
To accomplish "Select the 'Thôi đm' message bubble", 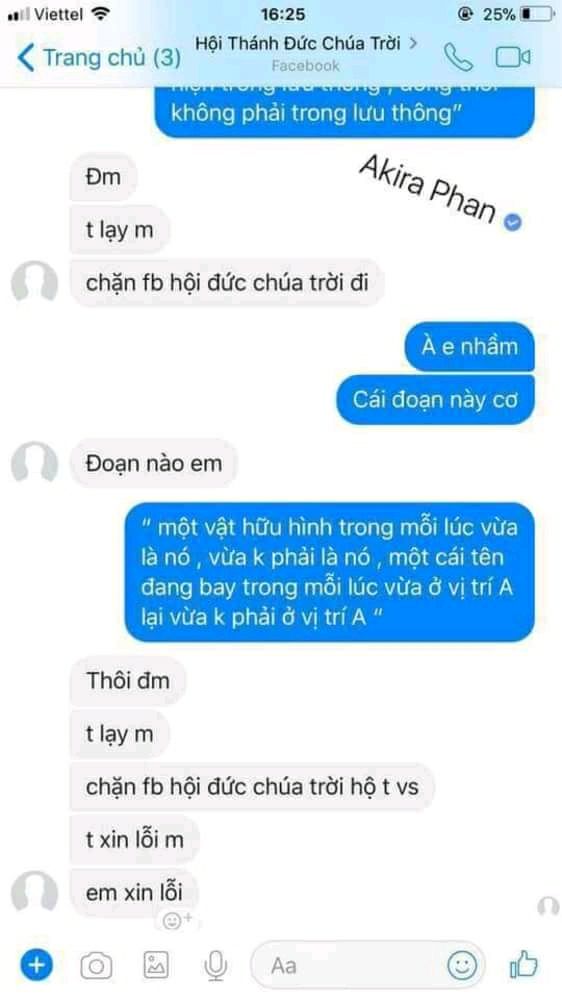I will [x=128, y=680].
